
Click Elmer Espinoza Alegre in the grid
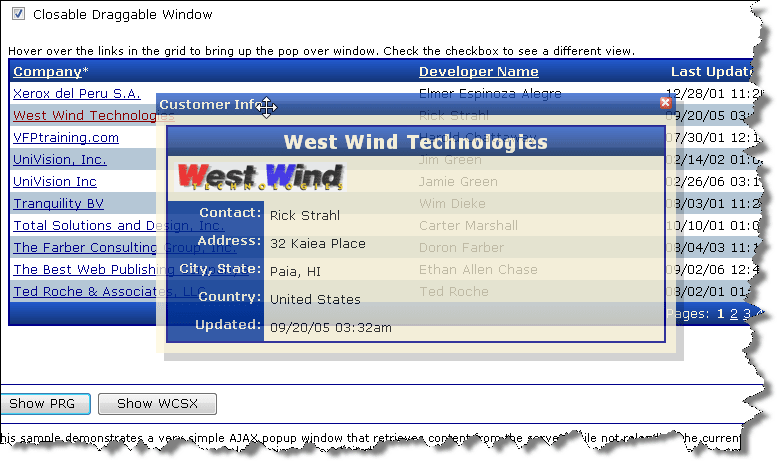pos(490,94)
